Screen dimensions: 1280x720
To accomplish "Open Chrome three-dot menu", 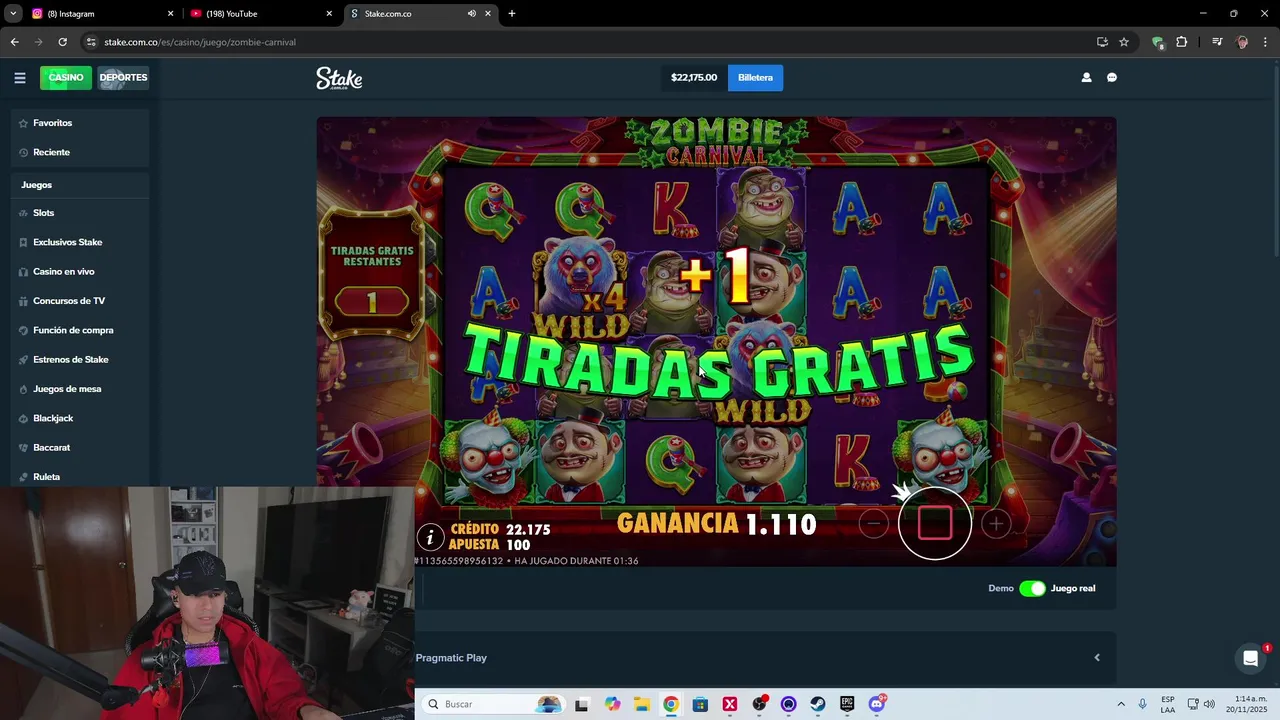I will (1266, 42).
